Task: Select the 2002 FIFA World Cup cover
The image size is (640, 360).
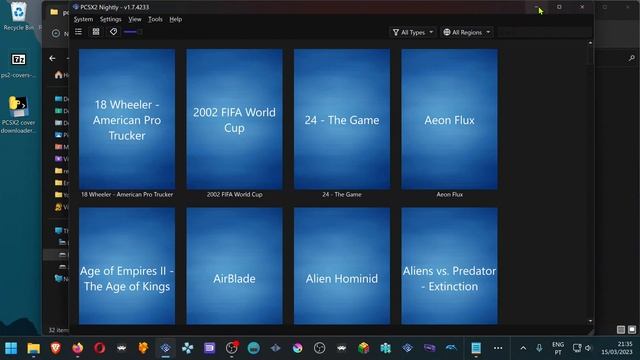Action: tap(234, 119)
